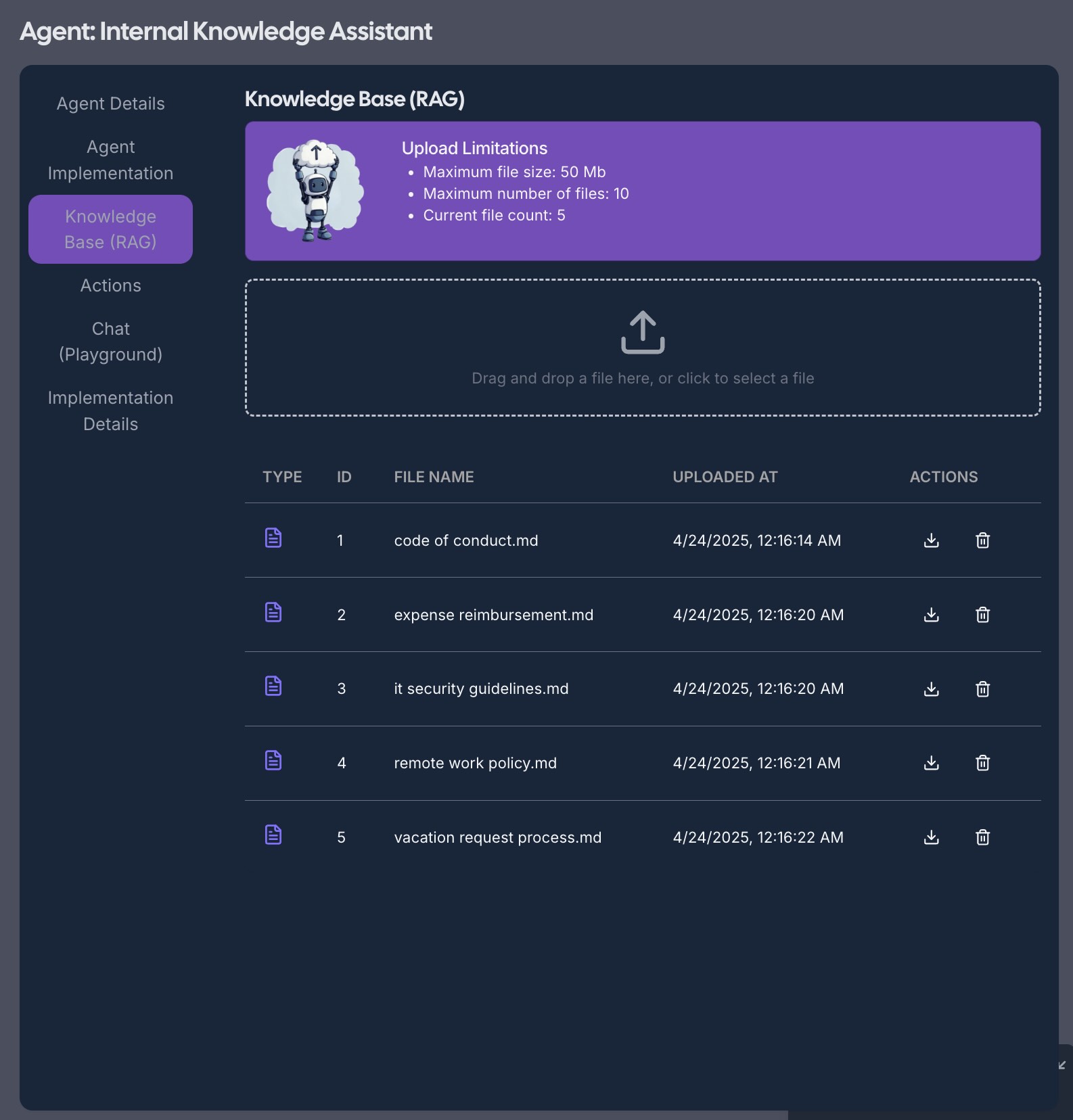Screen dimensions: 1073x1120
Task: Download remote work policy.md file
Action: click(932, 763)
